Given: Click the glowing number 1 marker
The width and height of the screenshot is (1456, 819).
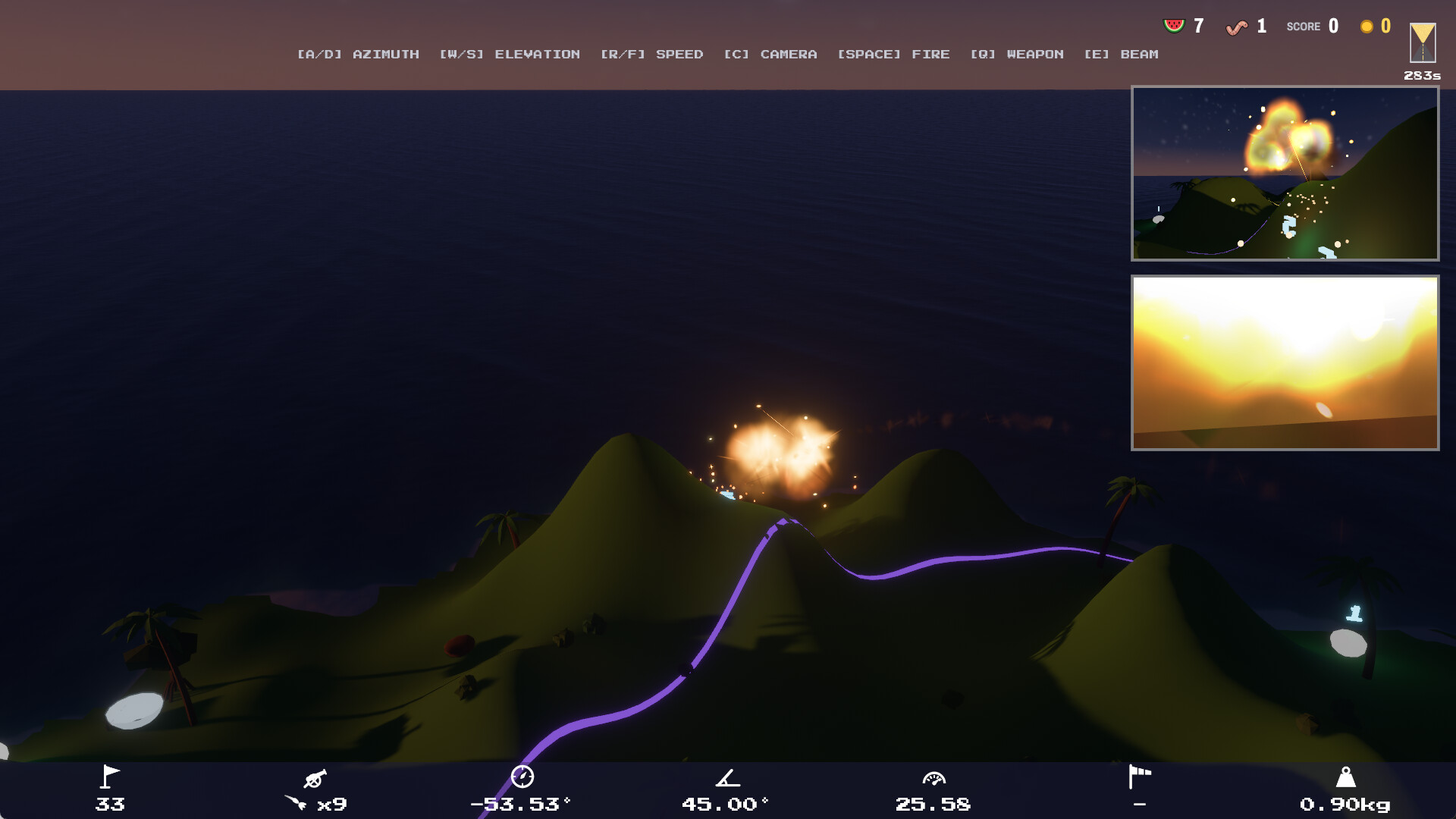Looking at the screenshot, I should coord(1355,613).
